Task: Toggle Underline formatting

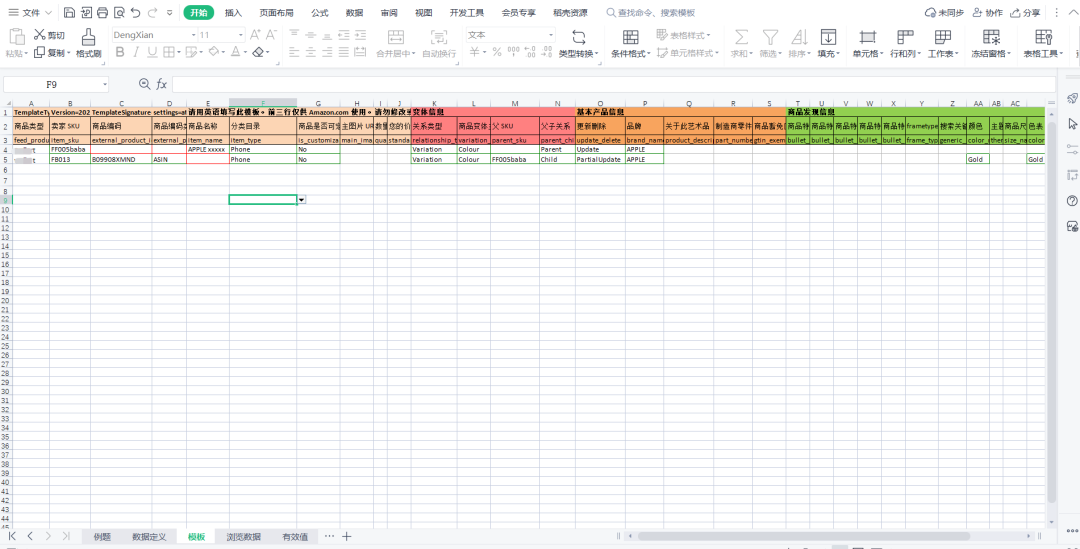Action: (x=152, y=52)
